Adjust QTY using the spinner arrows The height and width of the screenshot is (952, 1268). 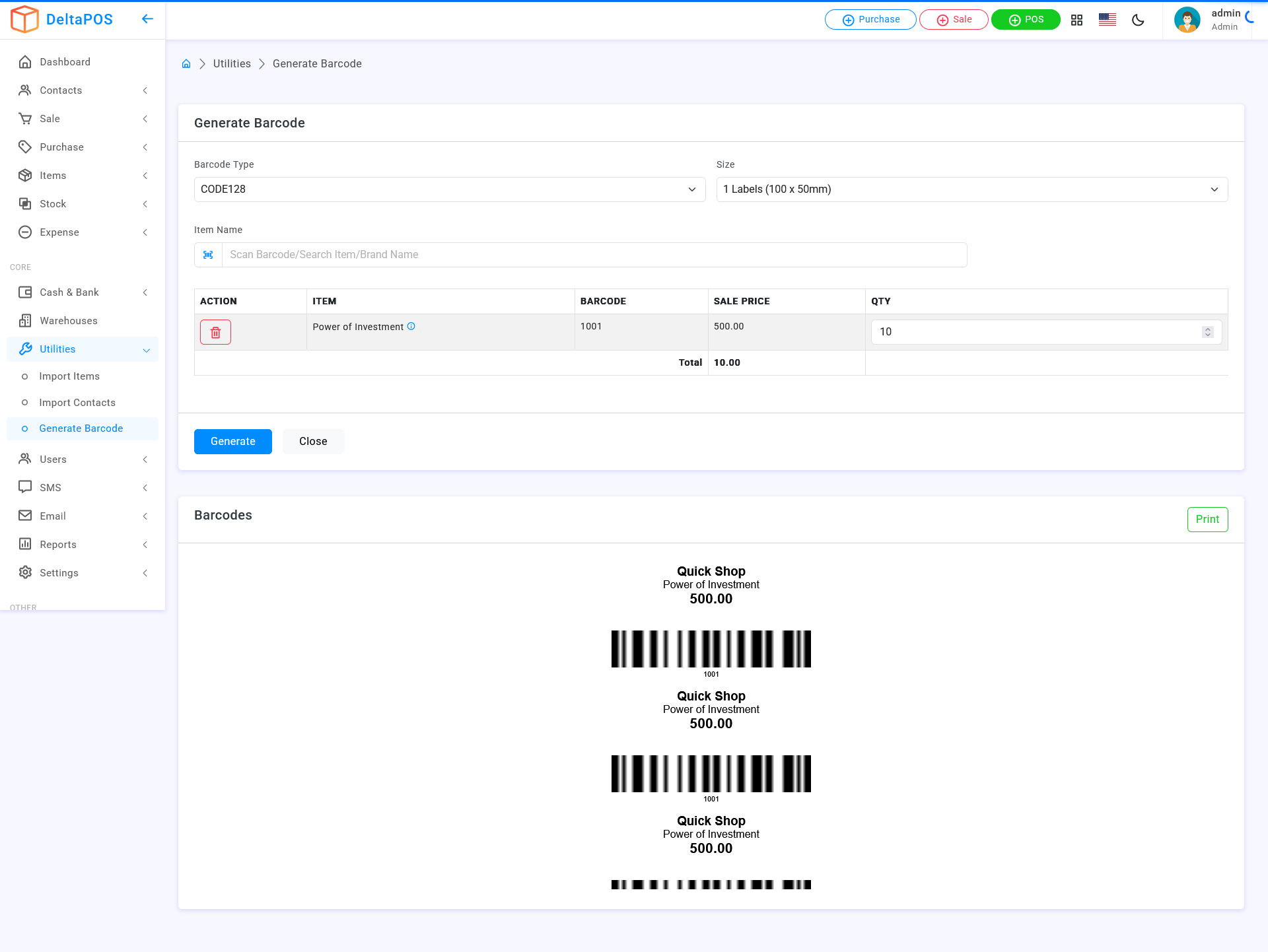tap(1208, 332)
